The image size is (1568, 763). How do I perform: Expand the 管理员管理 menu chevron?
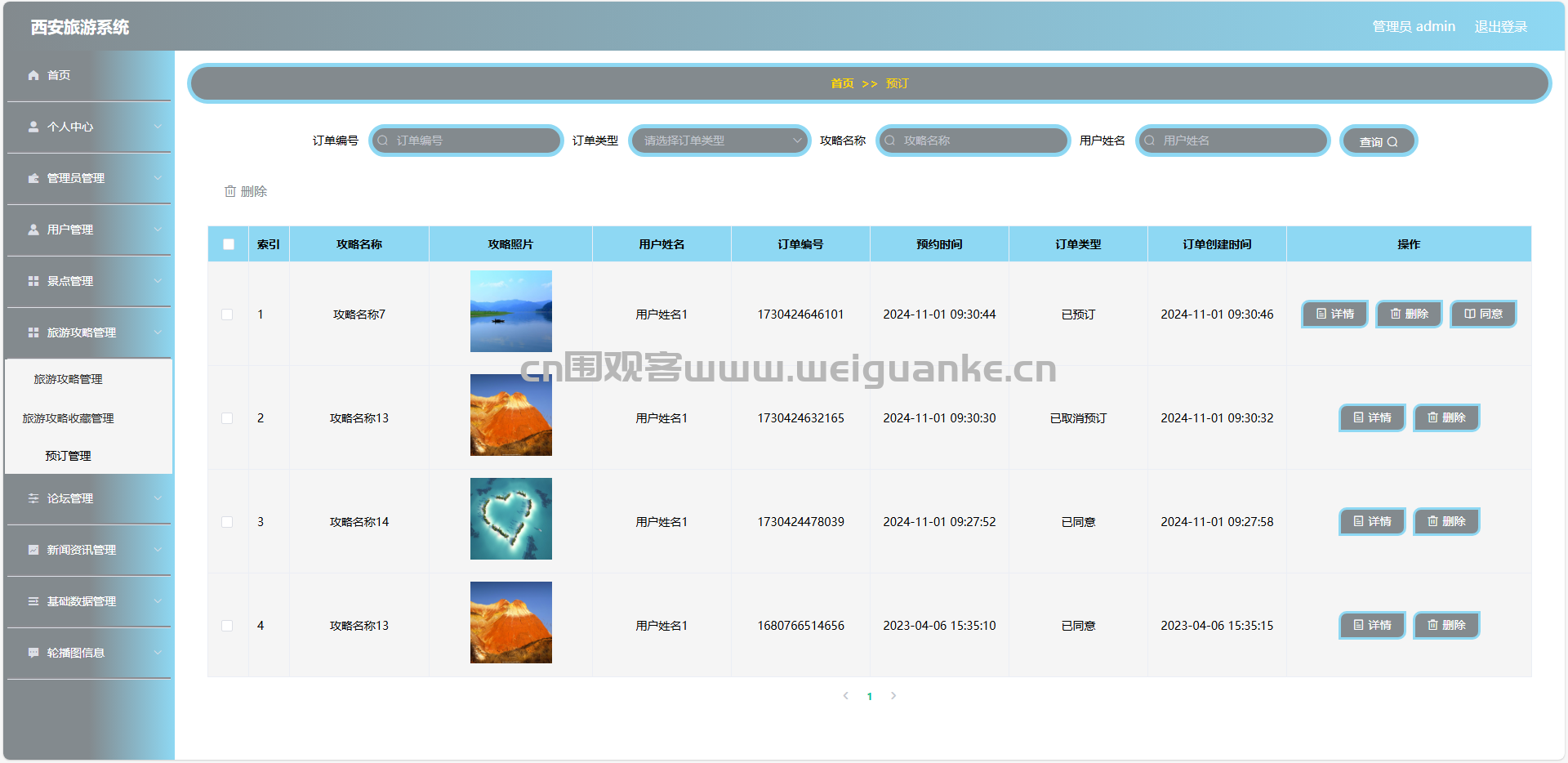pos(158,178)
